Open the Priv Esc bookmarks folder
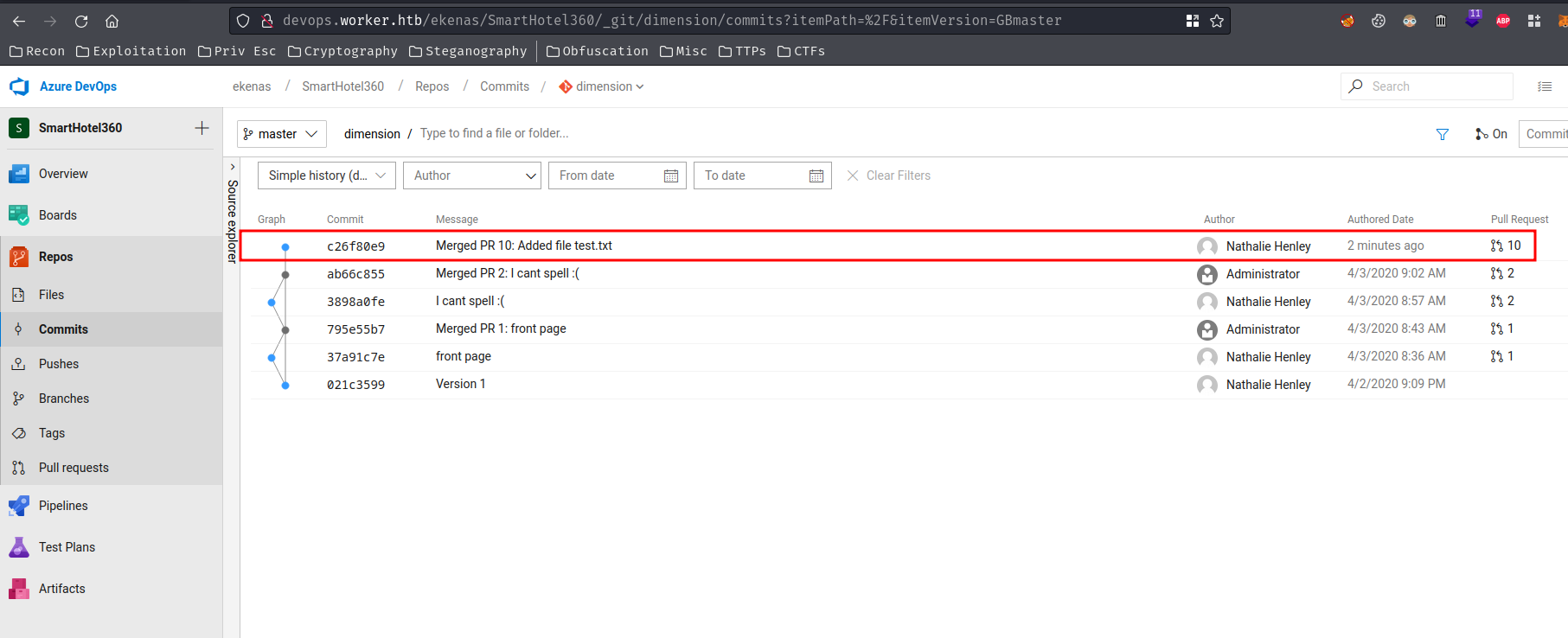Screen dimensions: 1568x638 point(237,51)
